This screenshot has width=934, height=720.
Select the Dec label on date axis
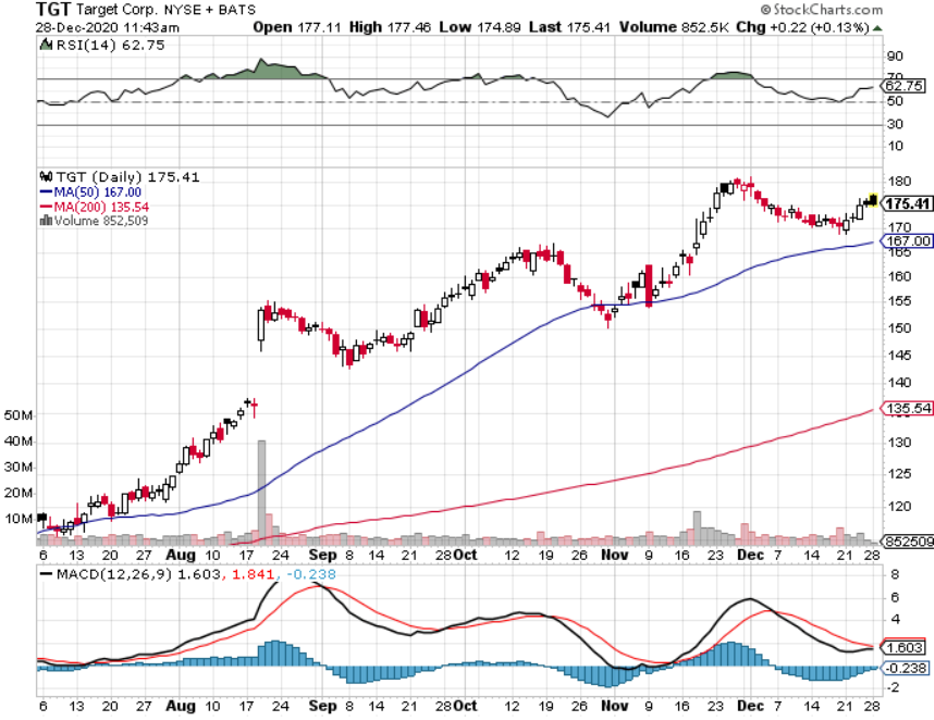click(x=752, y=551)
